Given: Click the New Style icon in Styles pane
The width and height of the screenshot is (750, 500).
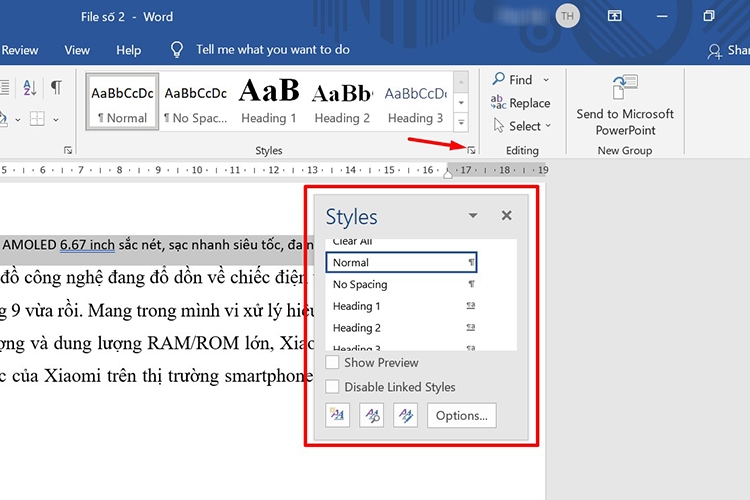Looking at the screenshot, I should [x=338, y=415].
